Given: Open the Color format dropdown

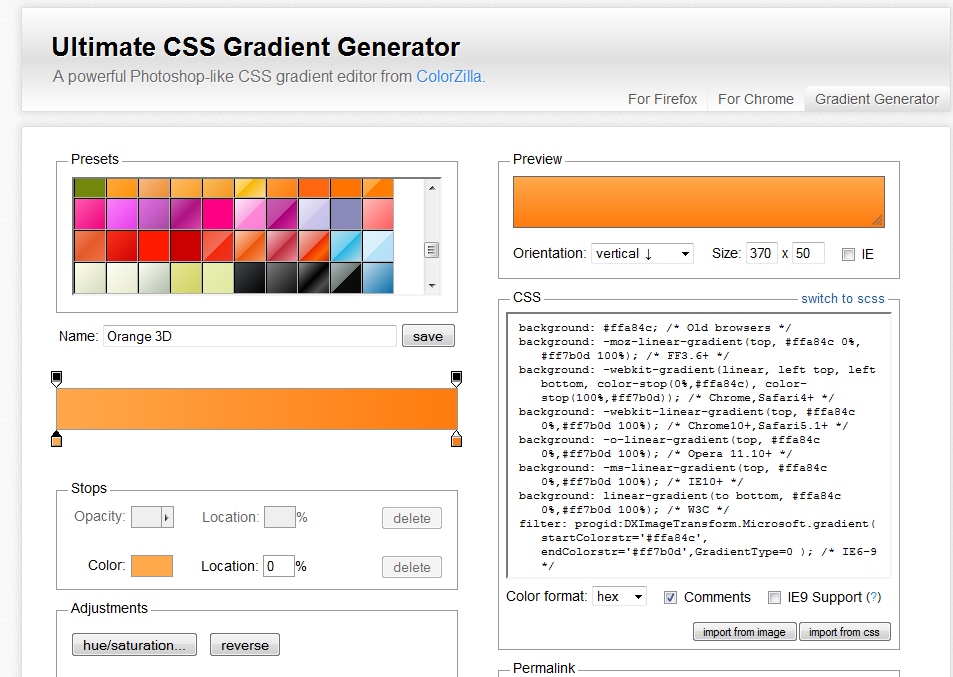Looking at the screenshot, I should 619,597.
